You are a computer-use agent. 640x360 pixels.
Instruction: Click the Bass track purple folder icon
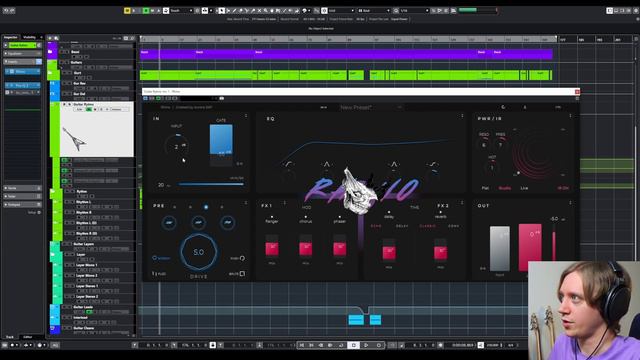click(x=50, y=52)
